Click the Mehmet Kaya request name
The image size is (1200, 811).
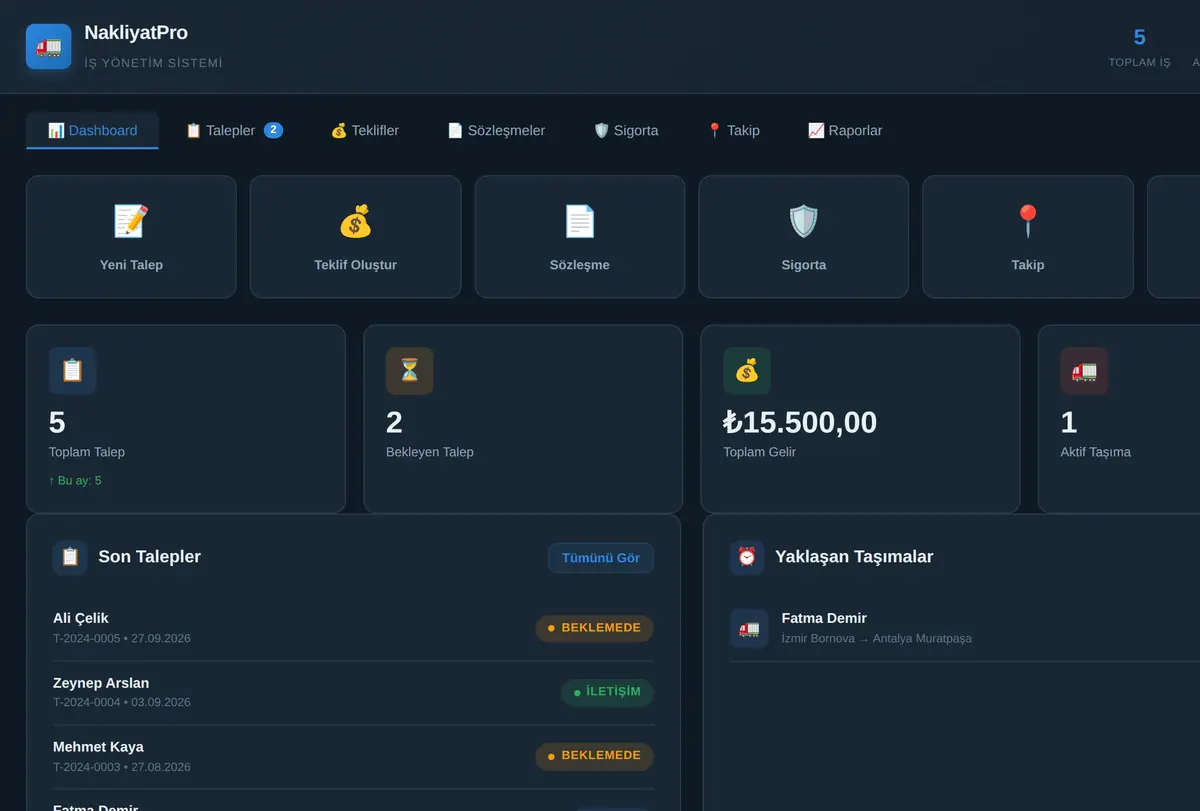98,747
